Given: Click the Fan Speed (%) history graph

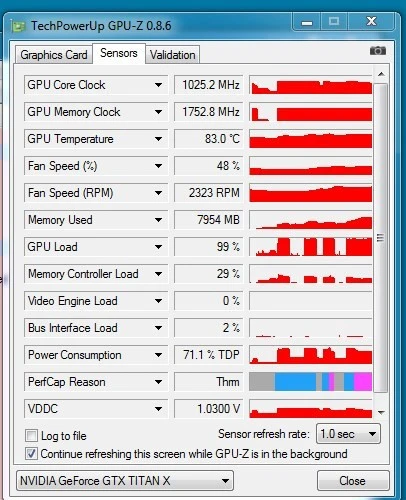Looking at the screenshot, I should tap(311, 166).
